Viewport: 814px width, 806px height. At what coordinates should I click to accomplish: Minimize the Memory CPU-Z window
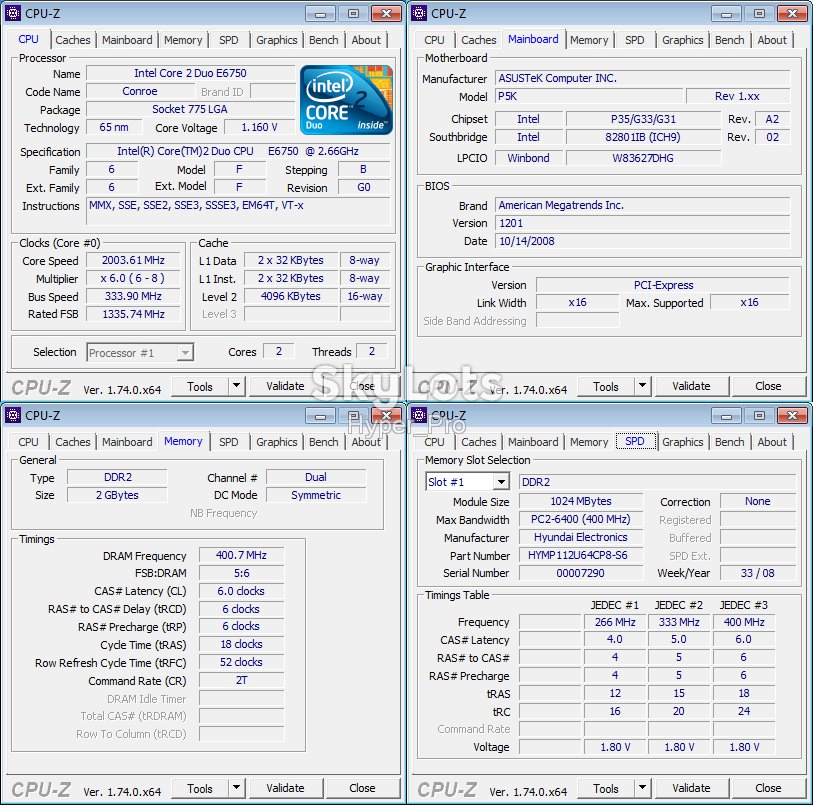[x=320, y=416]
